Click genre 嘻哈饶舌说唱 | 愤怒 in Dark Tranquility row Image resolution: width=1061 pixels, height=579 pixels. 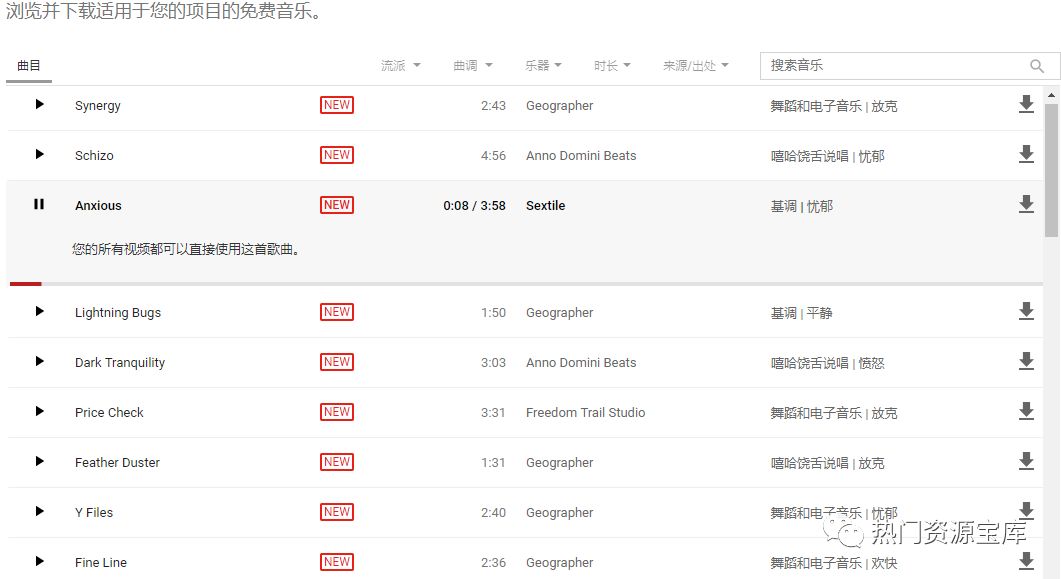click(828, 363)
